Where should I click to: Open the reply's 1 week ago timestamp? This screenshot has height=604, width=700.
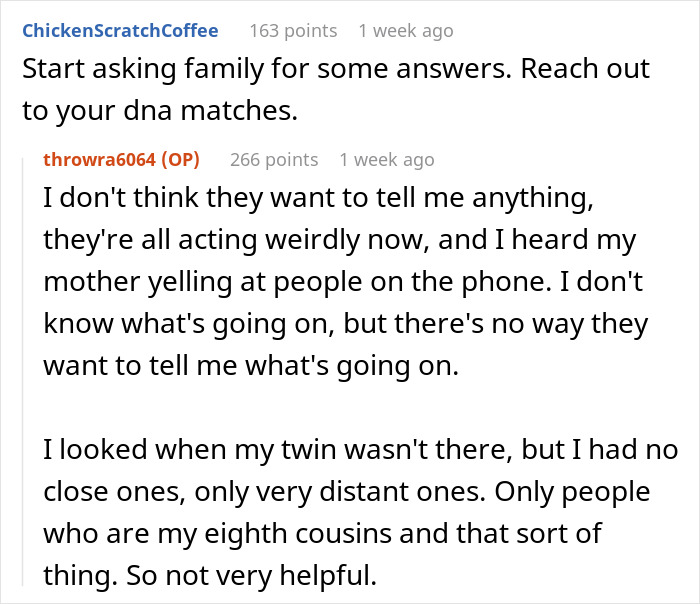click(x=386, y=160)
